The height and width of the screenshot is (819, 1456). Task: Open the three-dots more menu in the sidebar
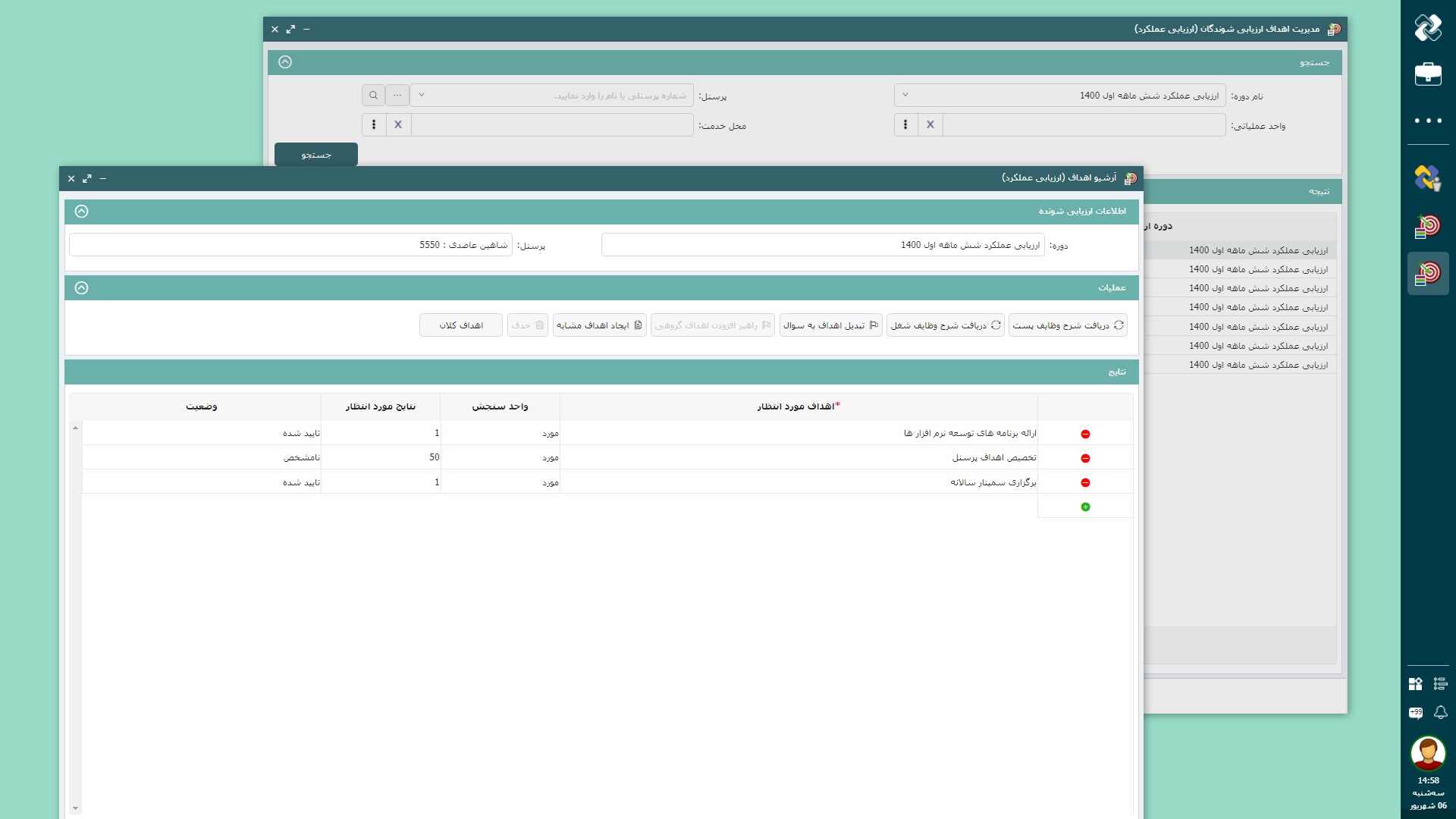1428,121
